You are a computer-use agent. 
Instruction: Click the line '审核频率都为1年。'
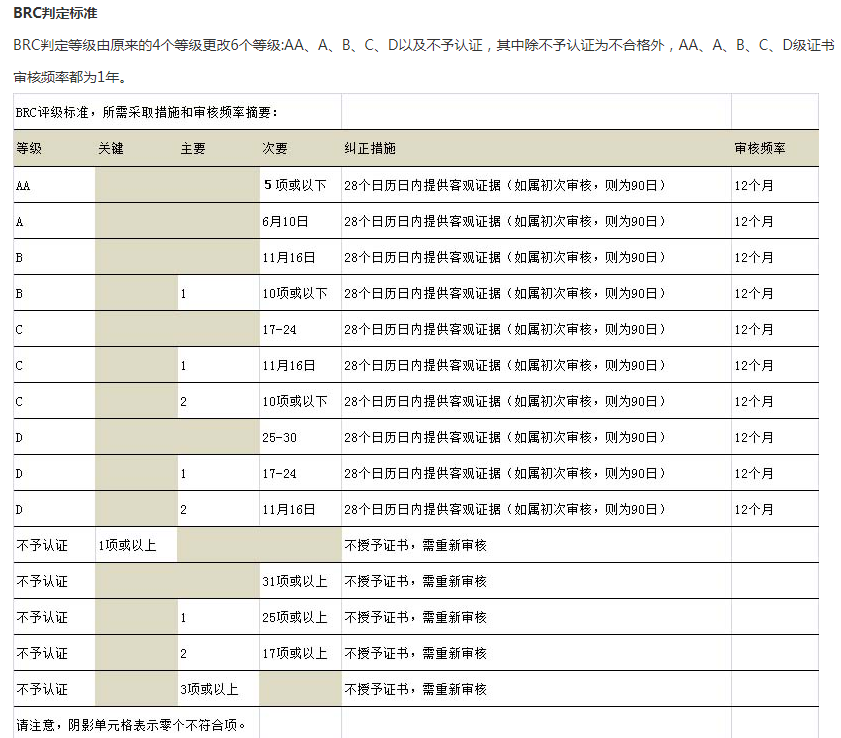pos(70,77)
